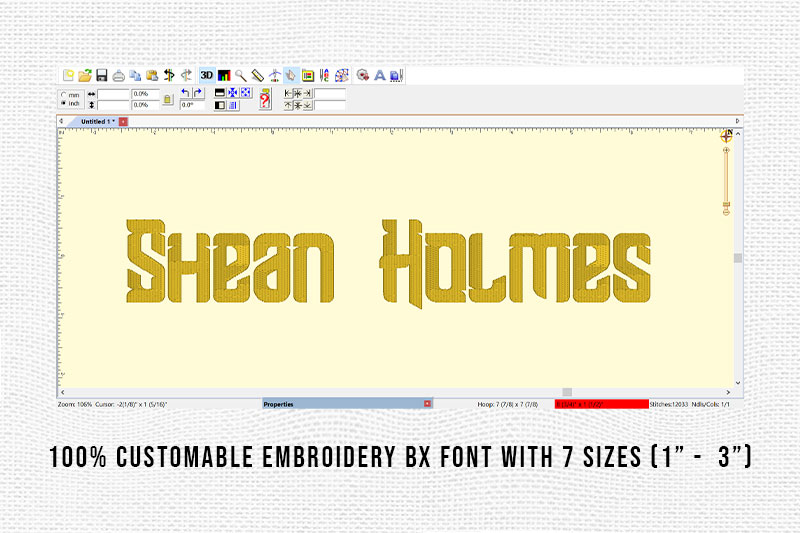Screen dimensions: 800x533
Task: Click the align left edge icon
Action: (288, 93)
